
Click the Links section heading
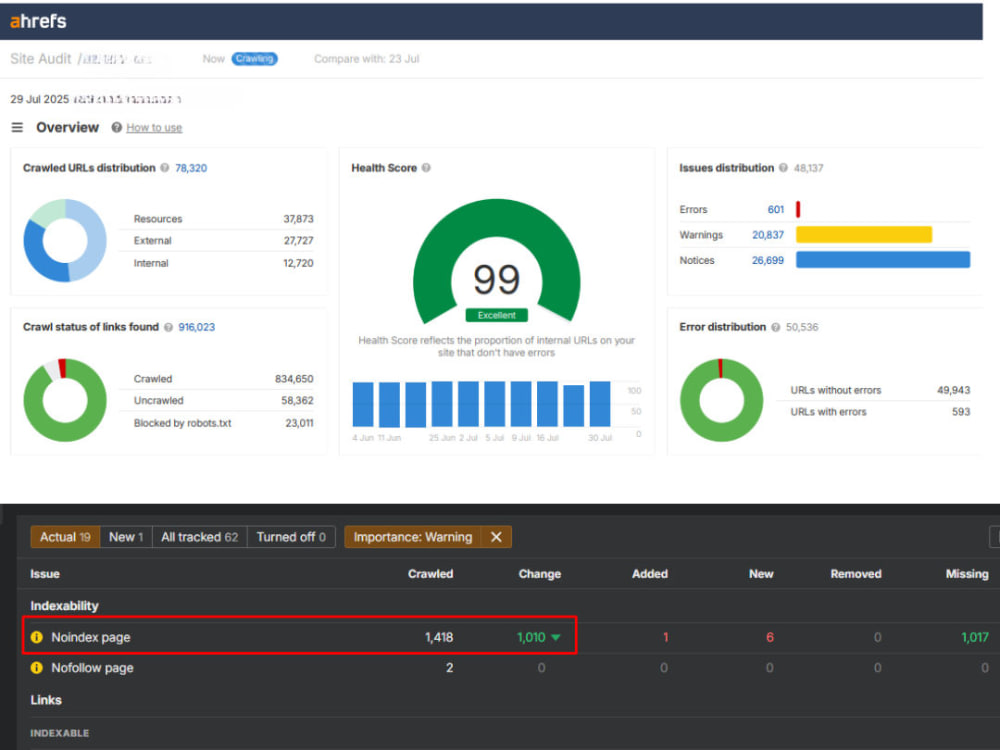(46, 700)
